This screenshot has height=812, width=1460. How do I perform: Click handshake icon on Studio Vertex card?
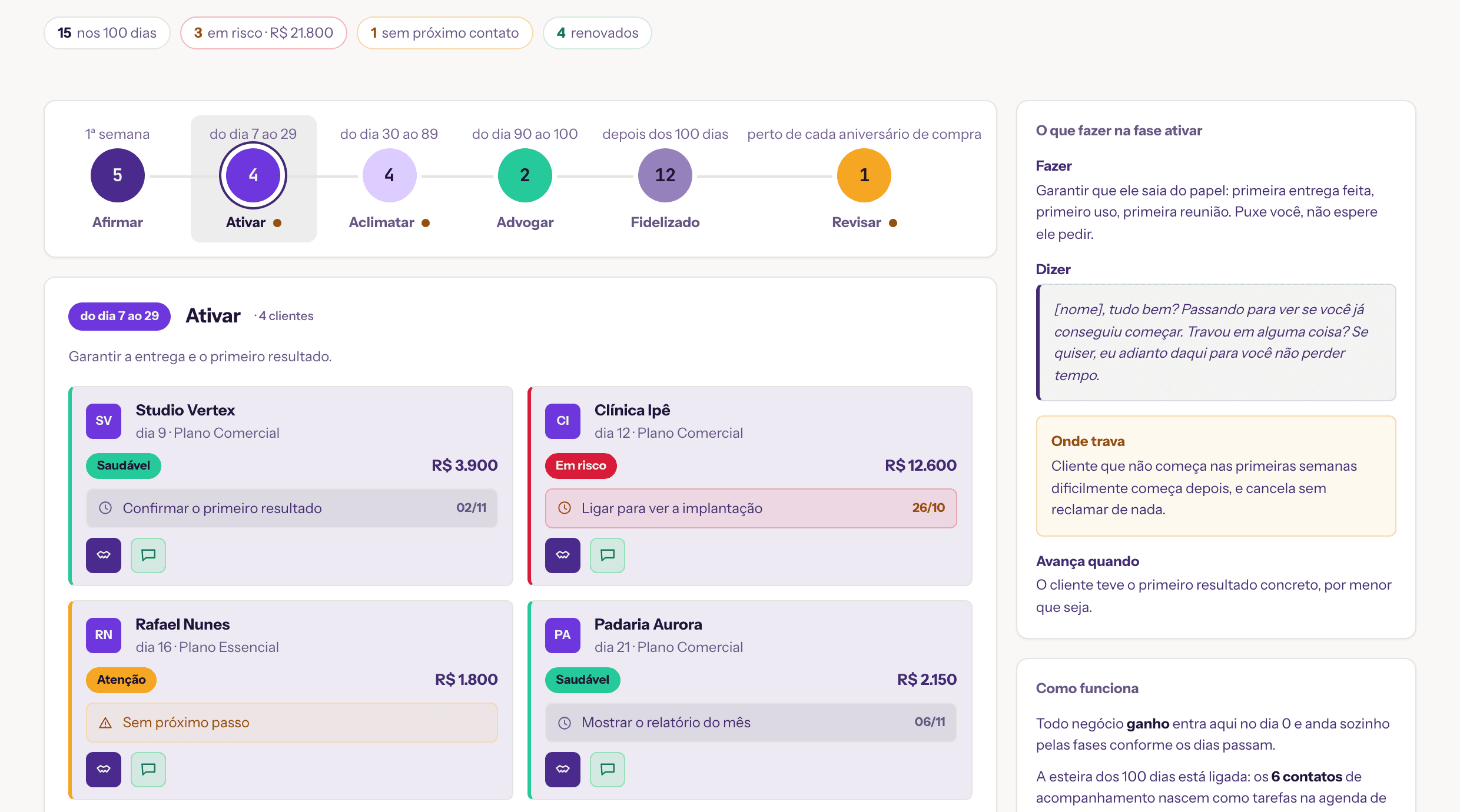[x=104, y=555]
